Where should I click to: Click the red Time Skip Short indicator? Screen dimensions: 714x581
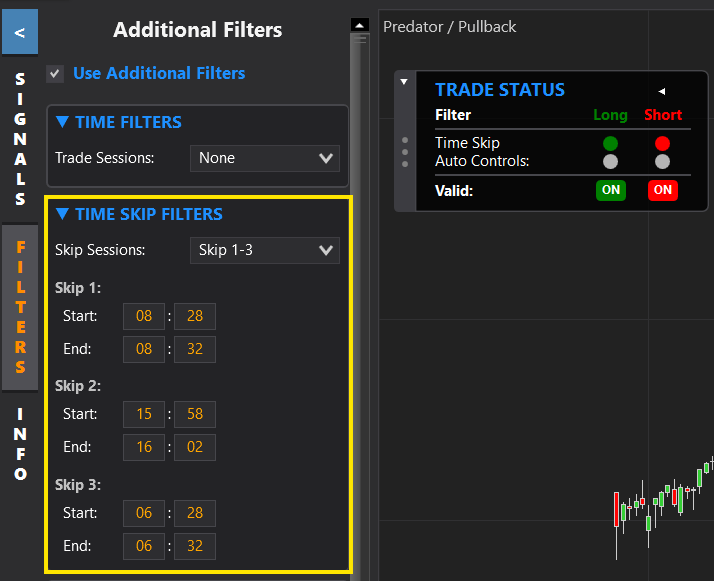[x=662, y=144]
